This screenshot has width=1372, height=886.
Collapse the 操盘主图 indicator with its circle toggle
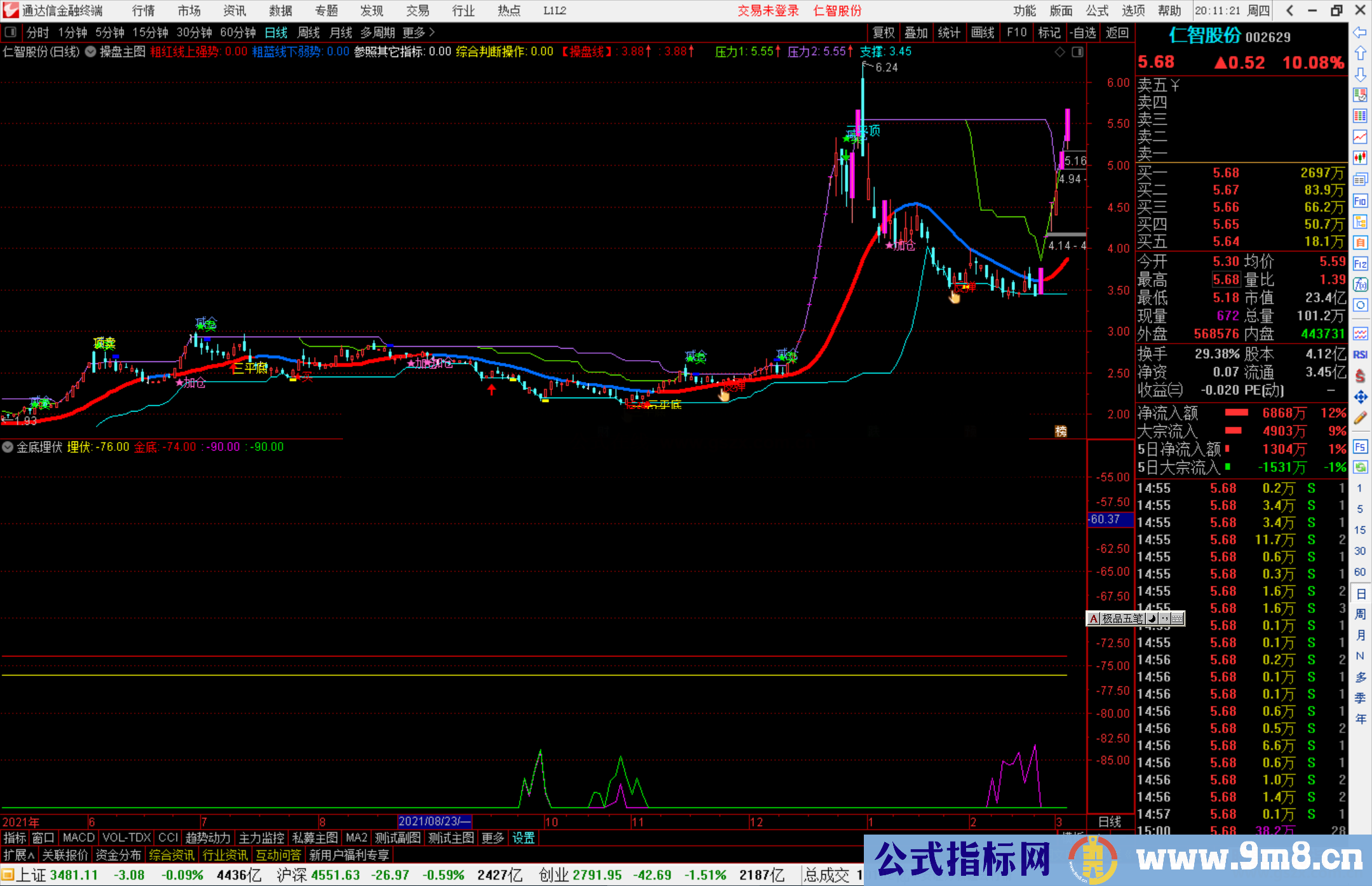90,52
